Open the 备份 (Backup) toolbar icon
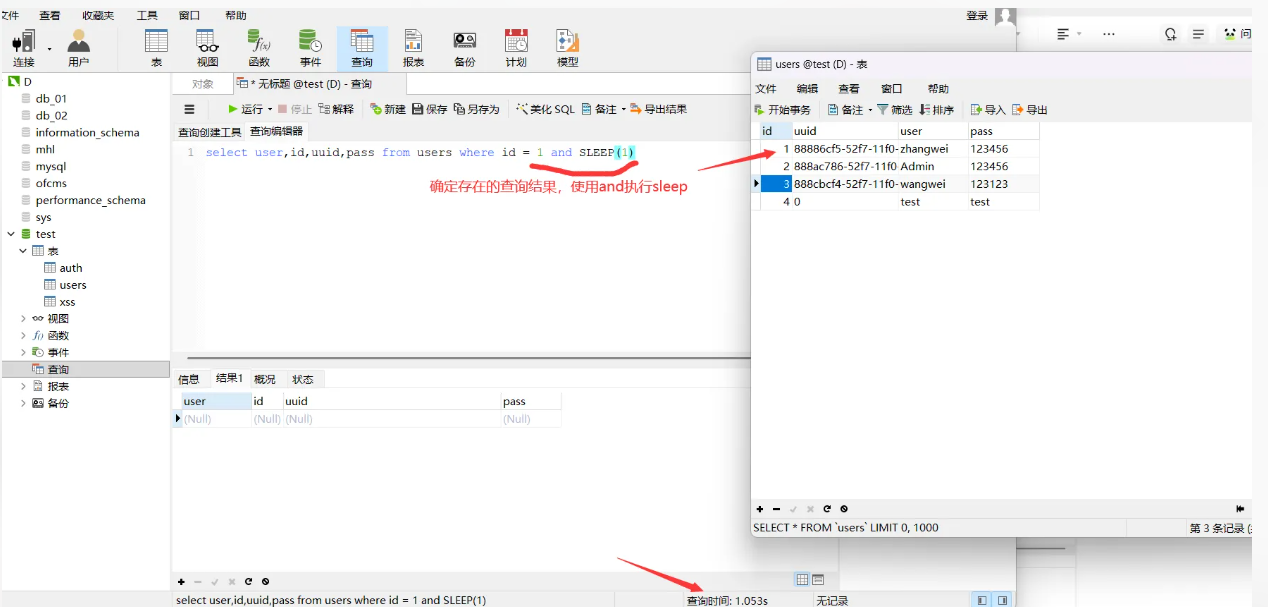 click(465, 48)
